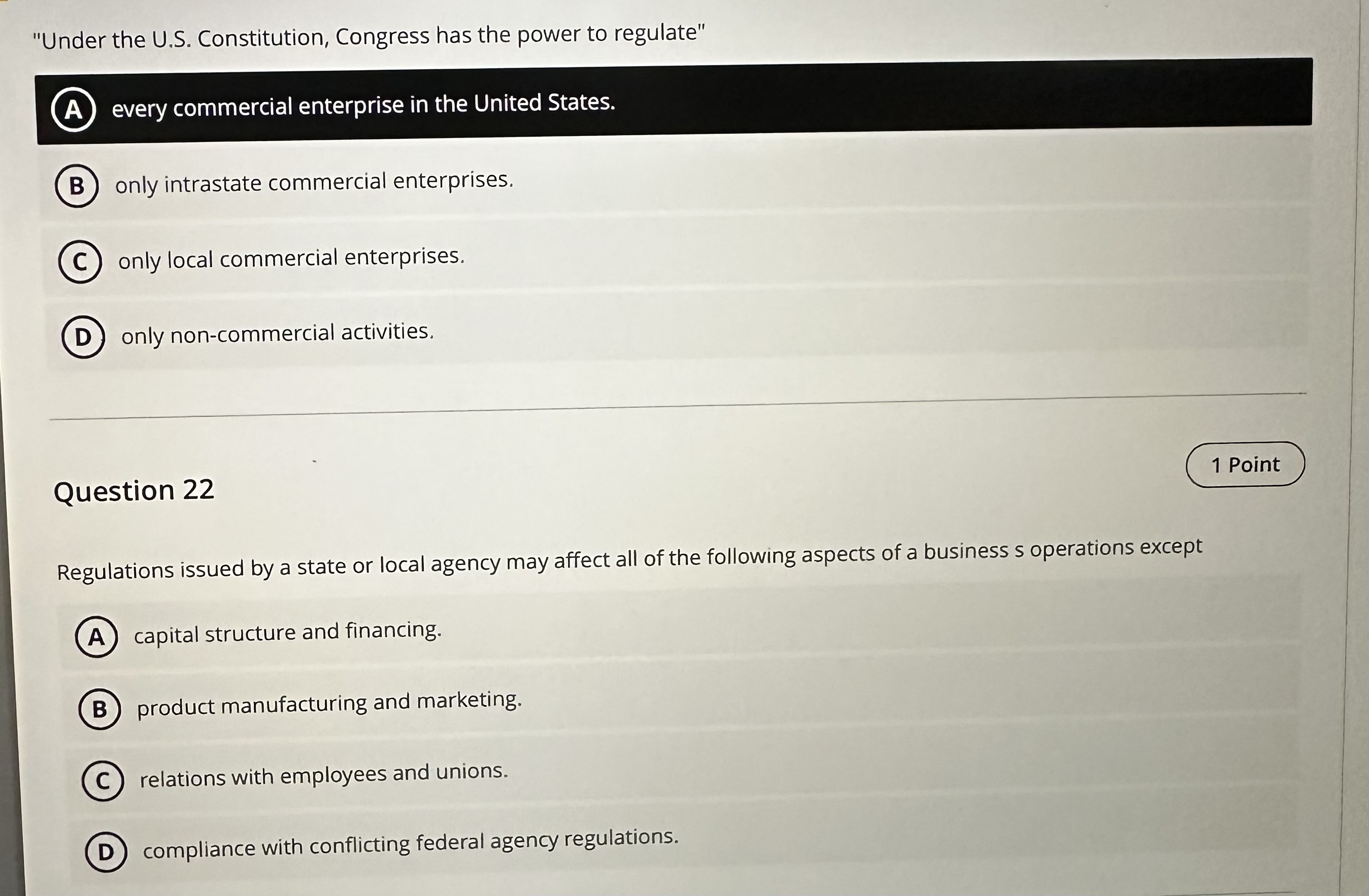Click the 1 Point badge
1369x896 pixels.
(1245, 464)
